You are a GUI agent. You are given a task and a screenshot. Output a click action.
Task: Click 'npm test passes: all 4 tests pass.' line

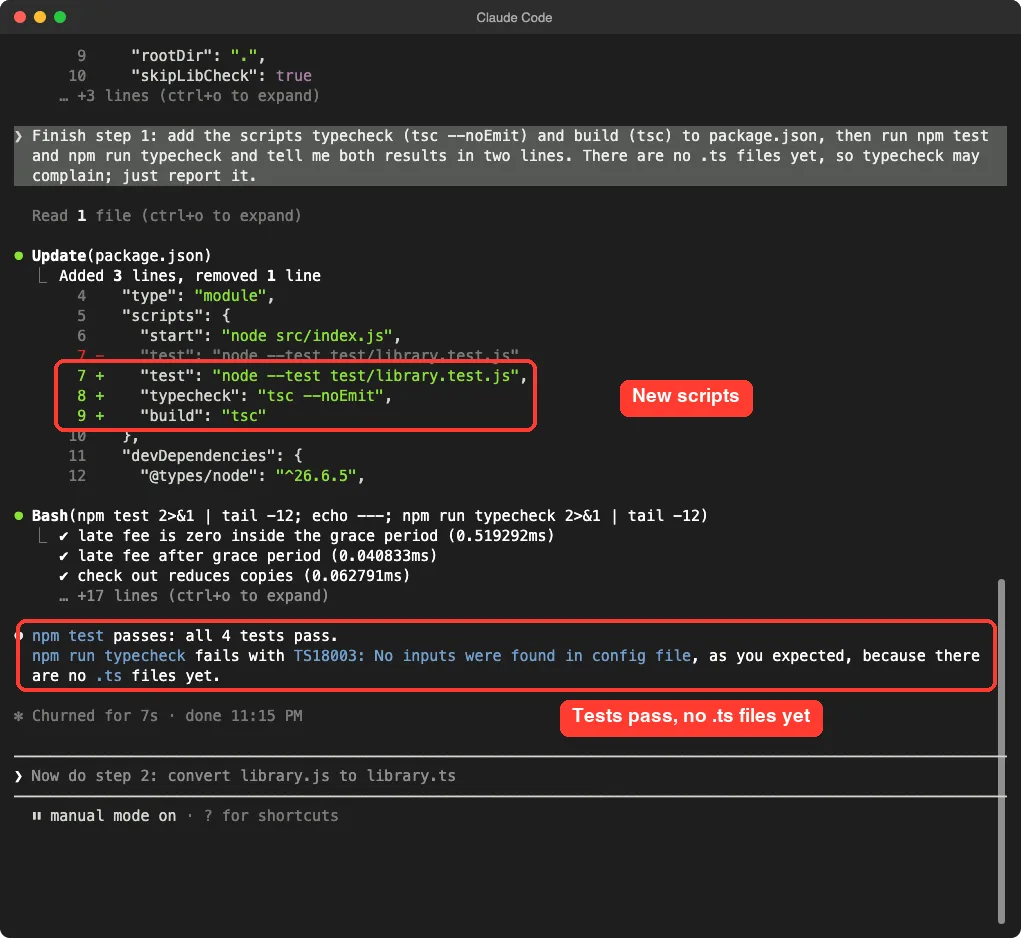click(x=185, y=636)
